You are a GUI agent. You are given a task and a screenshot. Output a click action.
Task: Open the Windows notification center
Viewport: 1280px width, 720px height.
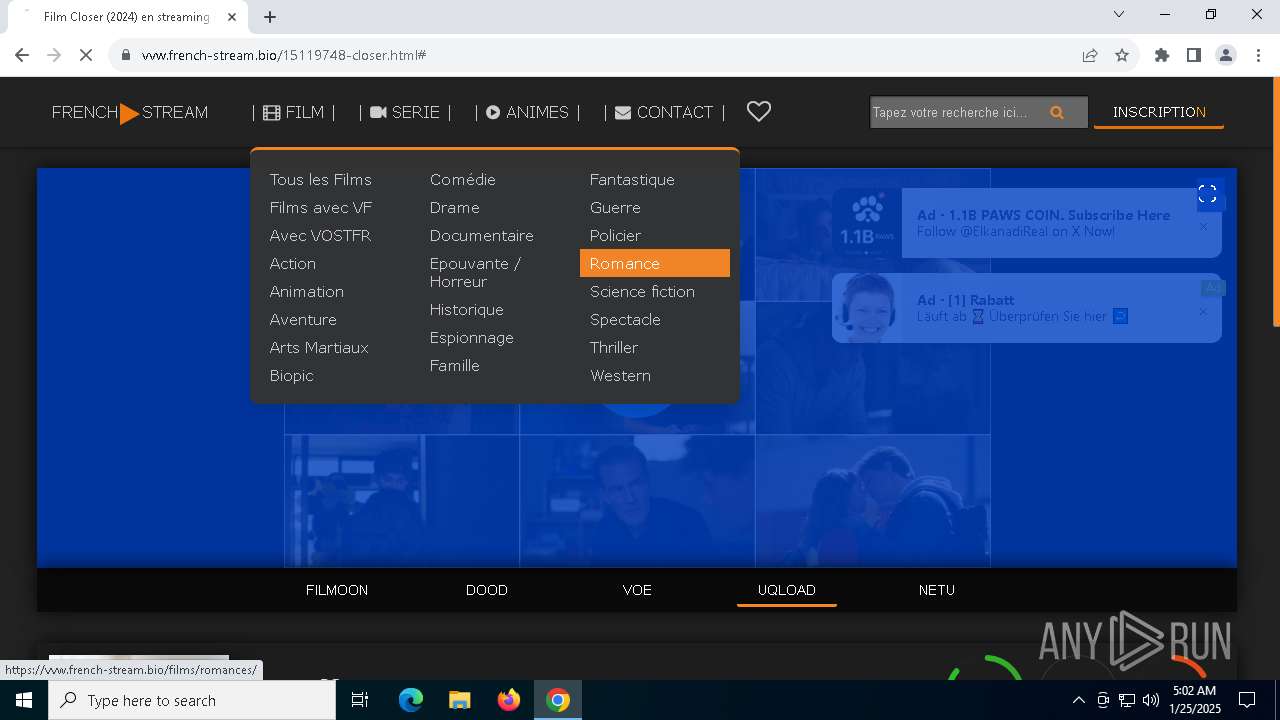[1247, 700]
